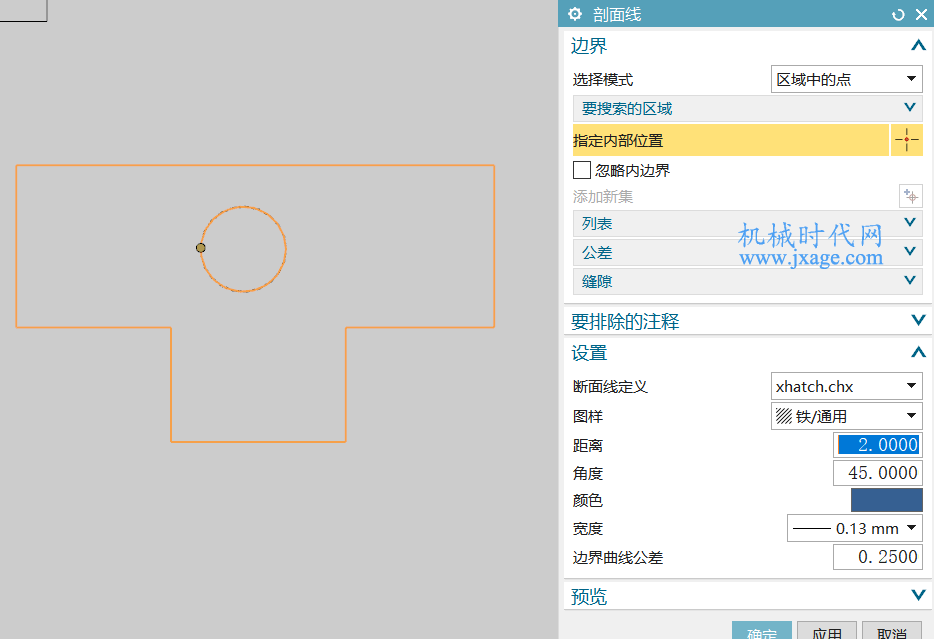The image size is (934, 639).
Task: Click the 选择模式 label
Action: click(603, 80)
